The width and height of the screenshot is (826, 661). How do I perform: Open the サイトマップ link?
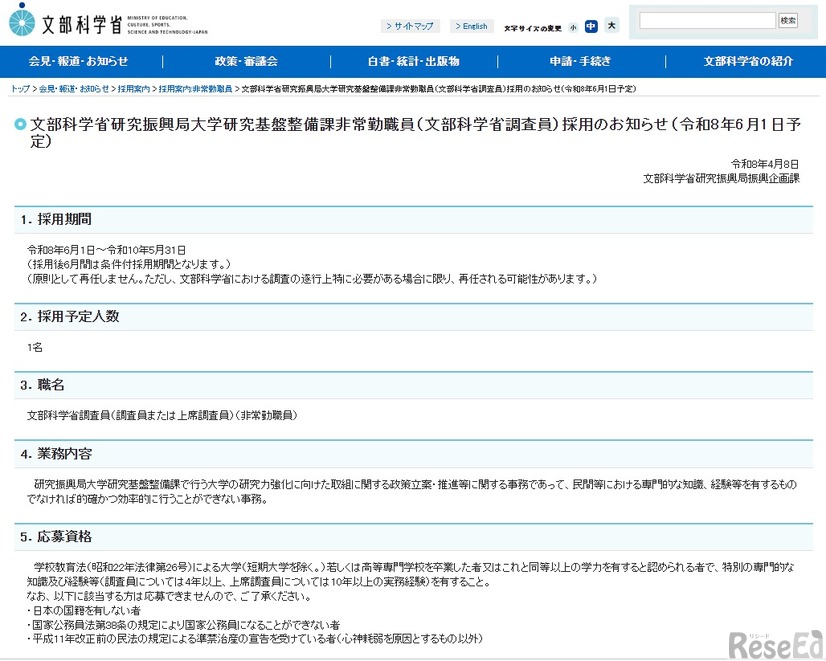413,26
